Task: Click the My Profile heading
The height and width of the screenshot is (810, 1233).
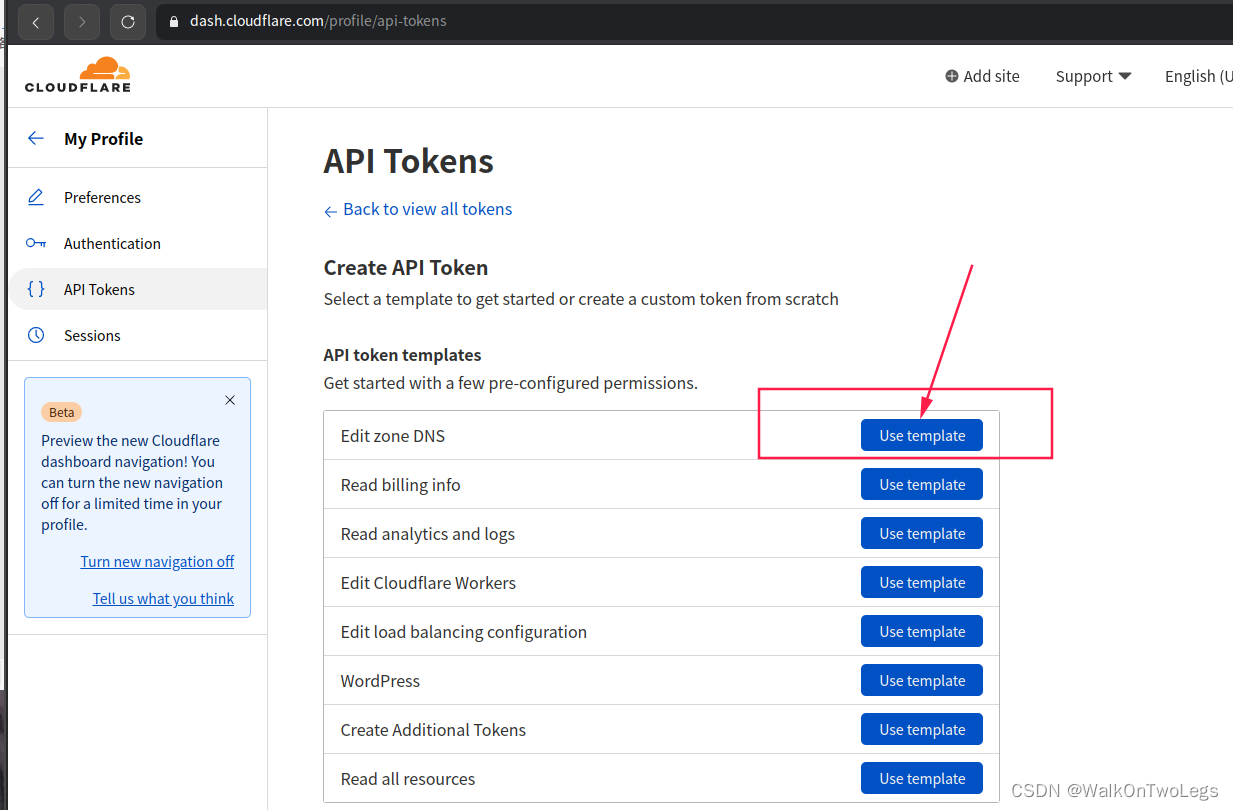Action: tap(104, 139)
